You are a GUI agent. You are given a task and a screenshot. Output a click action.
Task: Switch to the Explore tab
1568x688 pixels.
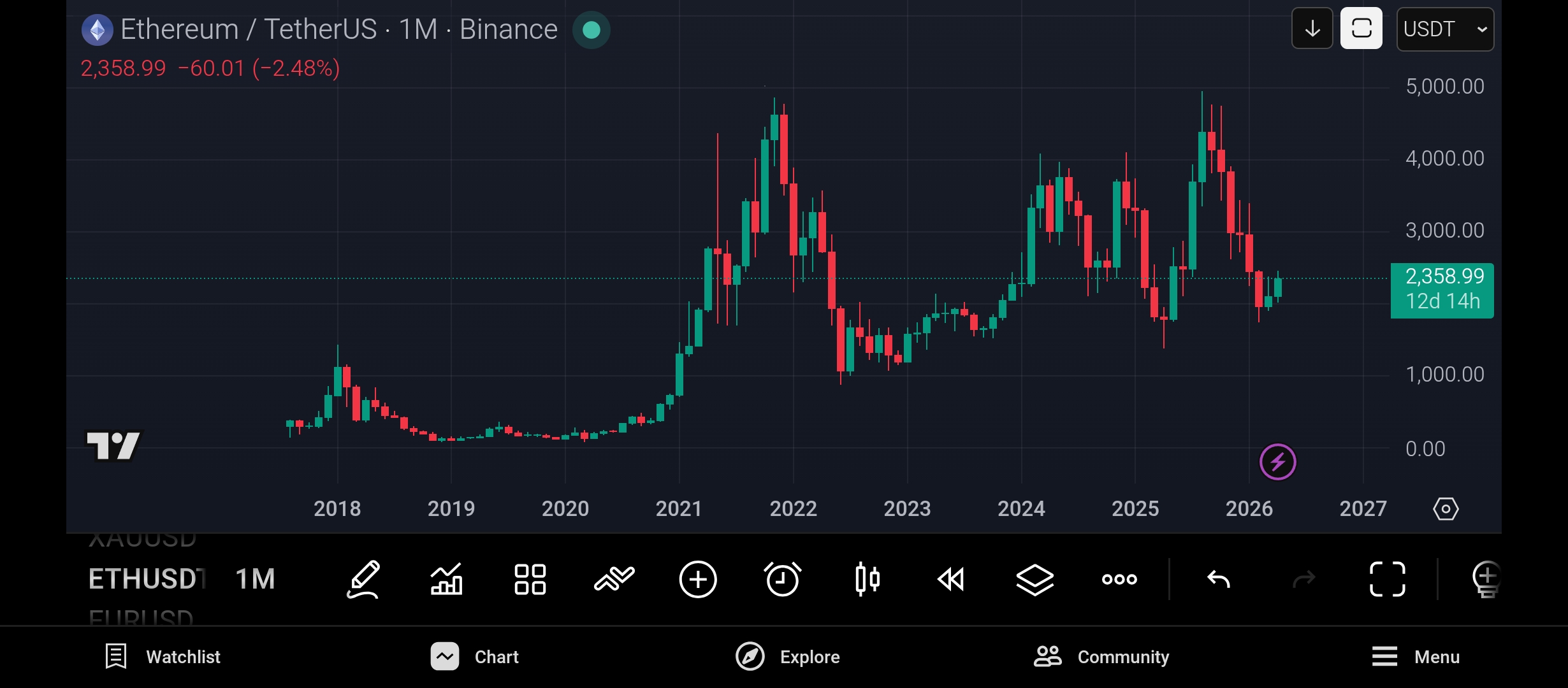788,657
